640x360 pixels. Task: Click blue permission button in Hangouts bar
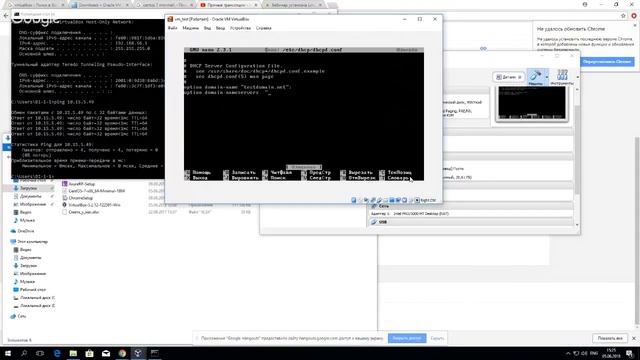point(407,338)
